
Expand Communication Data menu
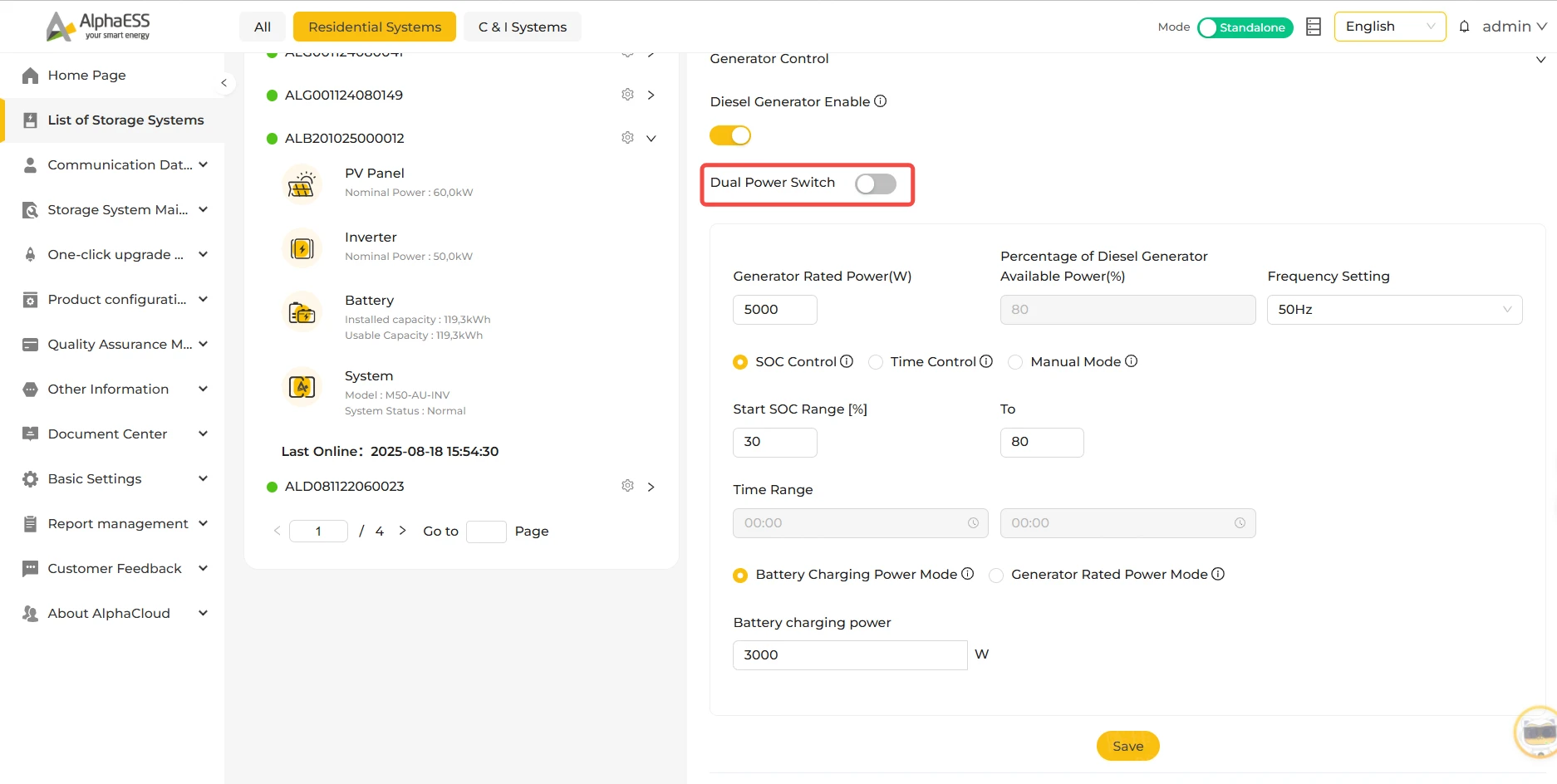(114, 164)
